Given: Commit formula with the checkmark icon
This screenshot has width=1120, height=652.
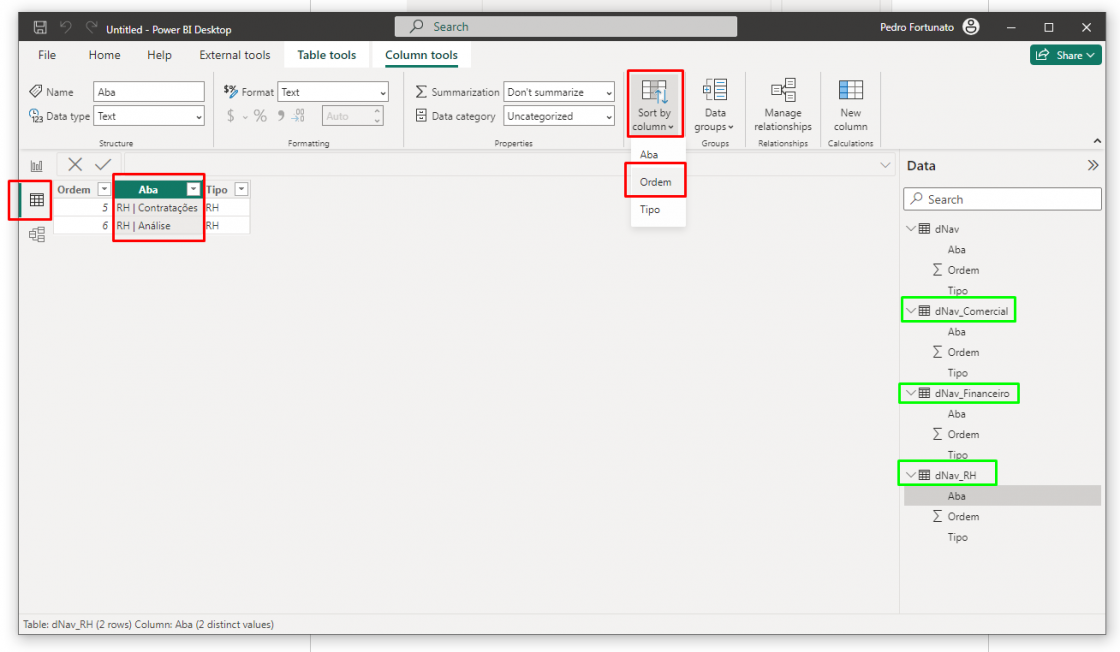Looking at the screenshot, I should (x=103, y=165).
